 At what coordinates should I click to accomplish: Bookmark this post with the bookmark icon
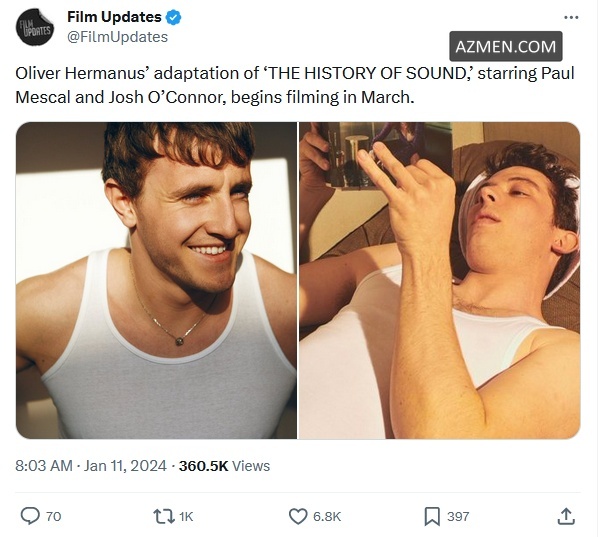pyautogui.click(x=432, y=516)
